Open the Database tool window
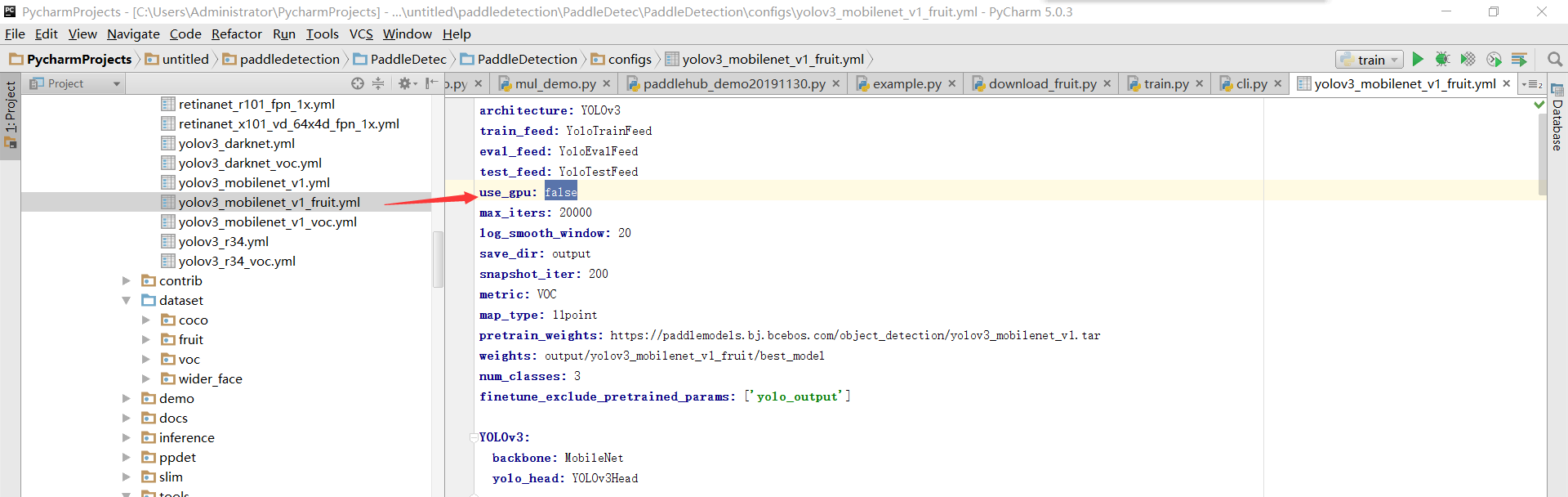1568x497 pixels. (x=1557, y=118)
